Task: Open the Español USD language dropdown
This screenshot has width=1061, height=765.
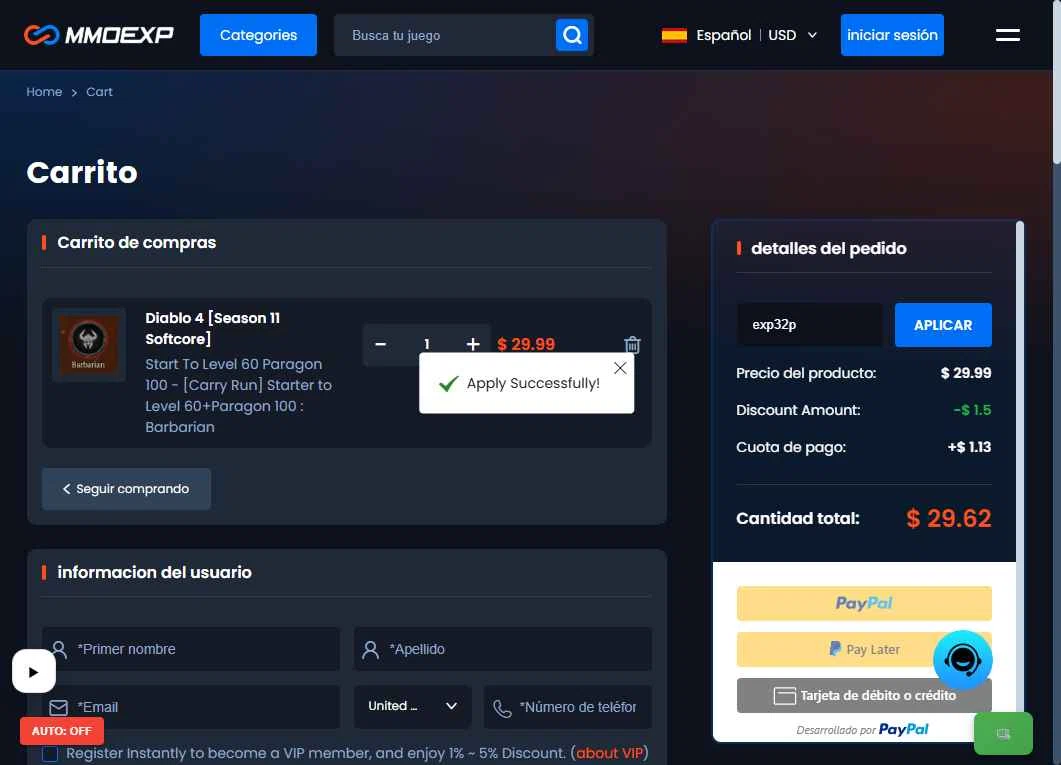Action: pyautogui.click(x=739, y=35)
